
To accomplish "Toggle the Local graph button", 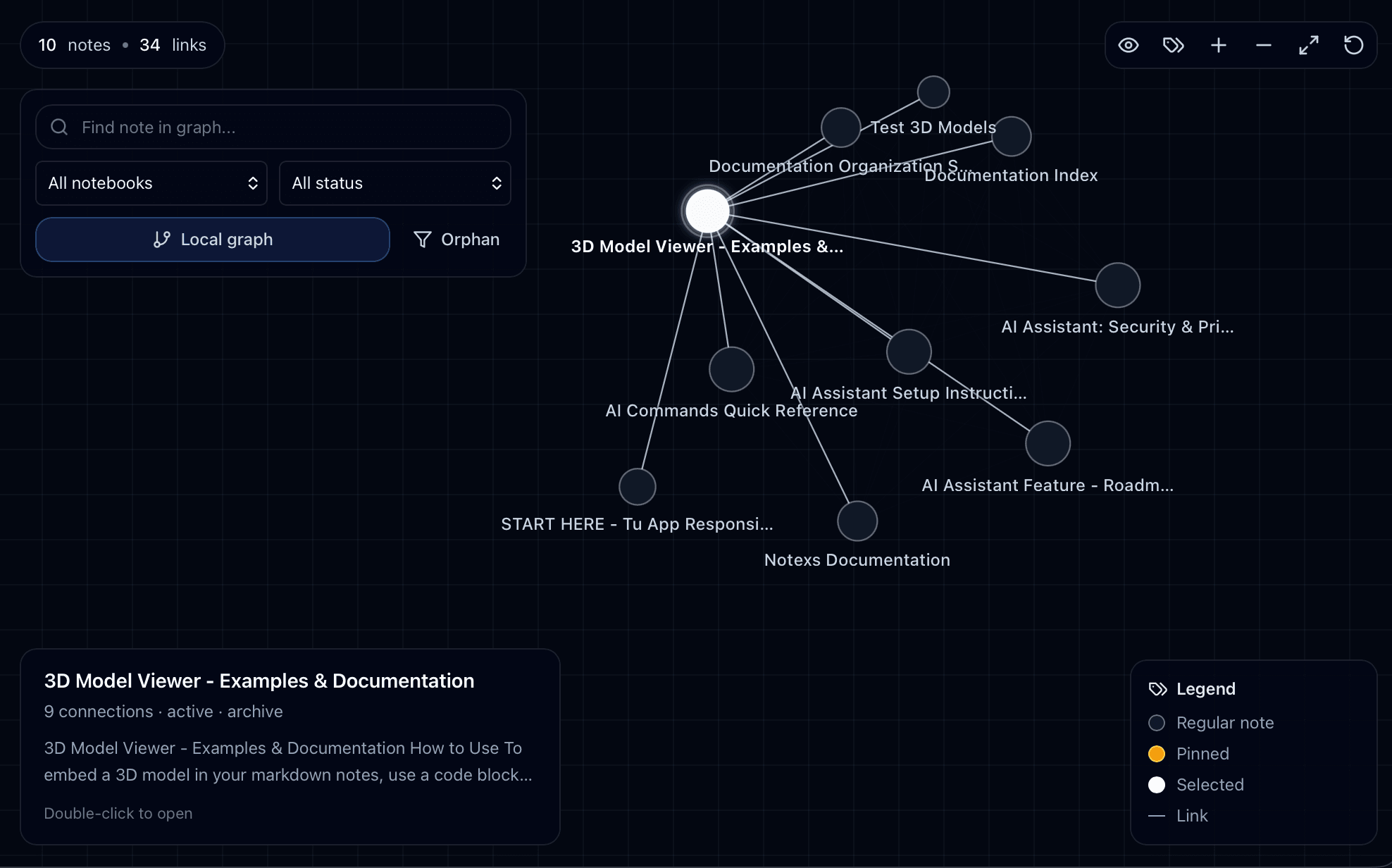I will (213, 240).
